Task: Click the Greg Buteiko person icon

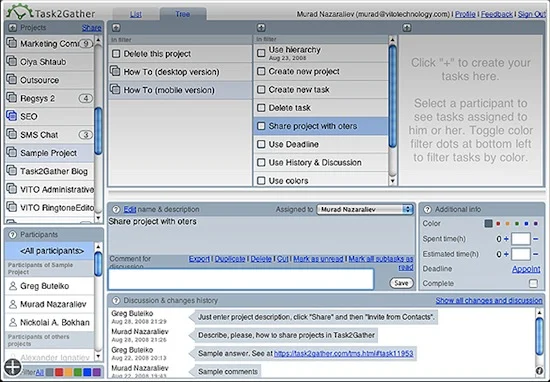Action: 13,286
